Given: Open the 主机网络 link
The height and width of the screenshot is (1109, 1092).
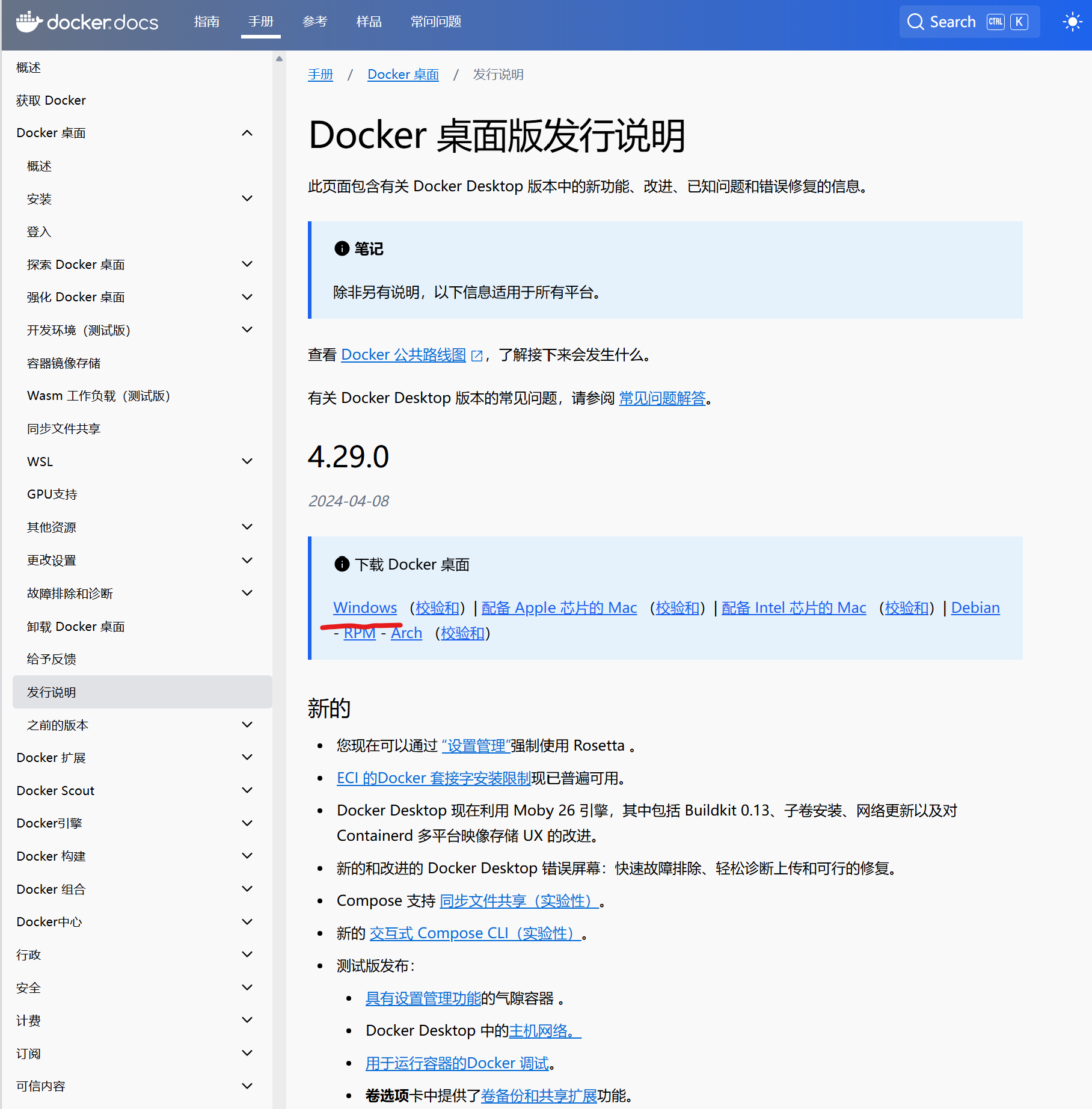Looking at the screenshot, I should point(545,1031).
